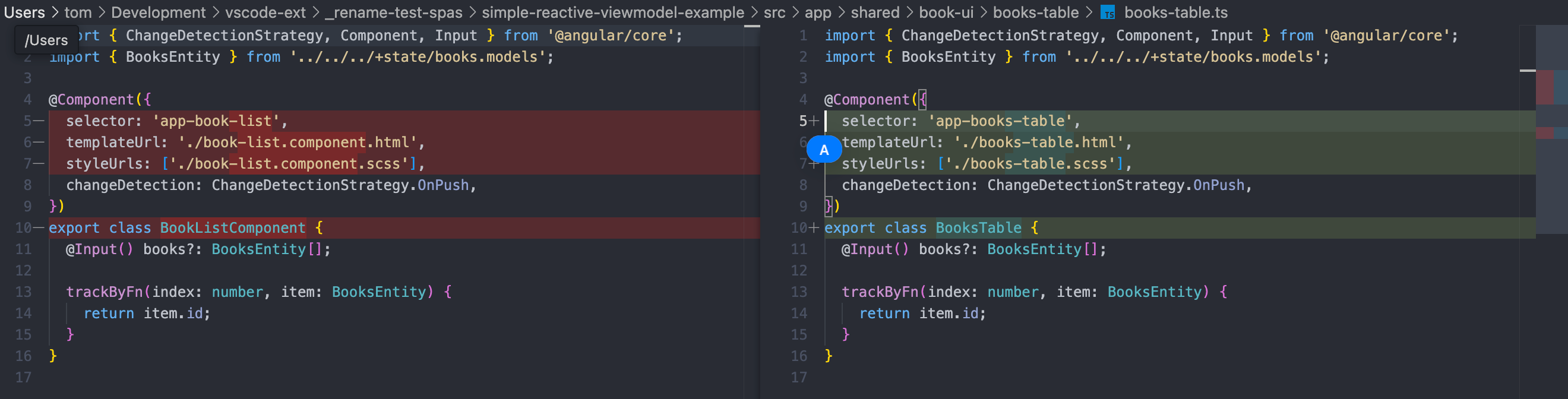The image size is (1568, 399).
Task: Click the minus marker on removed line 5
Action: pos(39,121)
